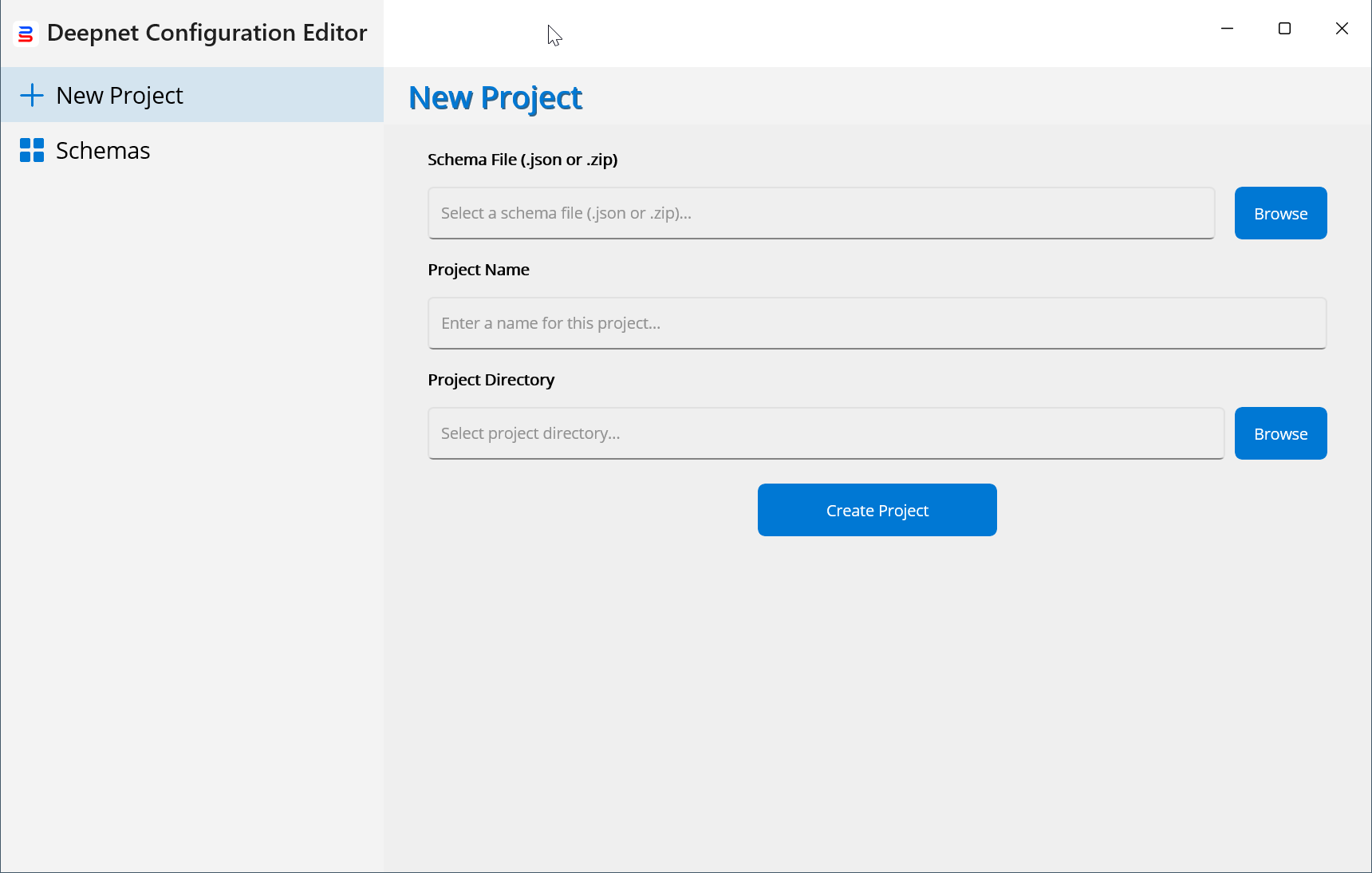Screen dimensions: 1372x873
Task: Focus the schema file path field
Action: pyautogui.click(x=821, y=213)
